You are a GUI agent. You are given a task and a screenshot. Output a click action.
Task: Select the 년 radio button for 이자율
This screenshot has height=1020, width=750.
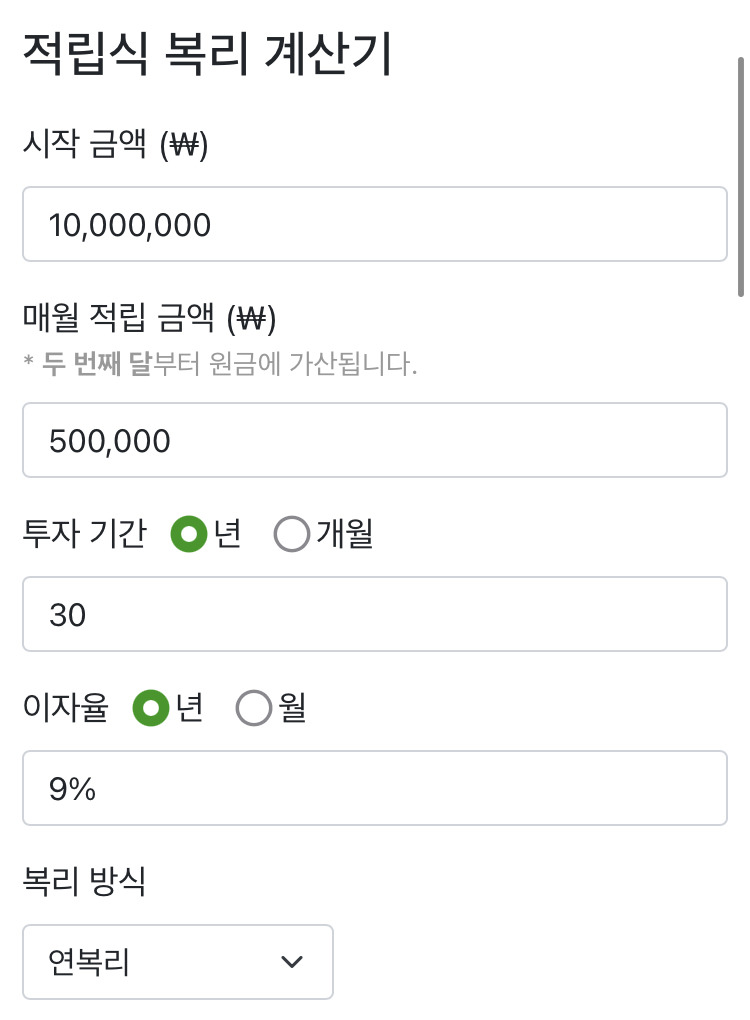pyautogui.click(x=151, y=709)
